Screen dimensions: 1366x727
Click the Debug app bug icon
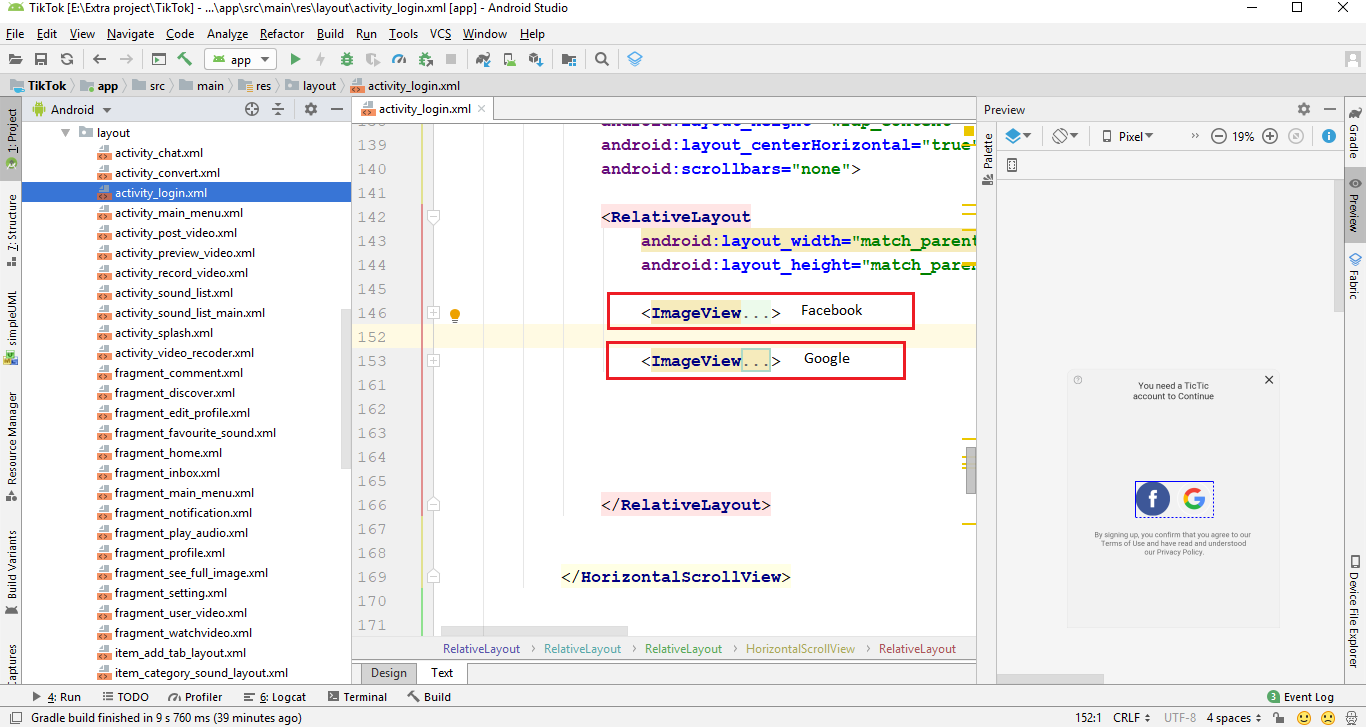coord(347,59)
